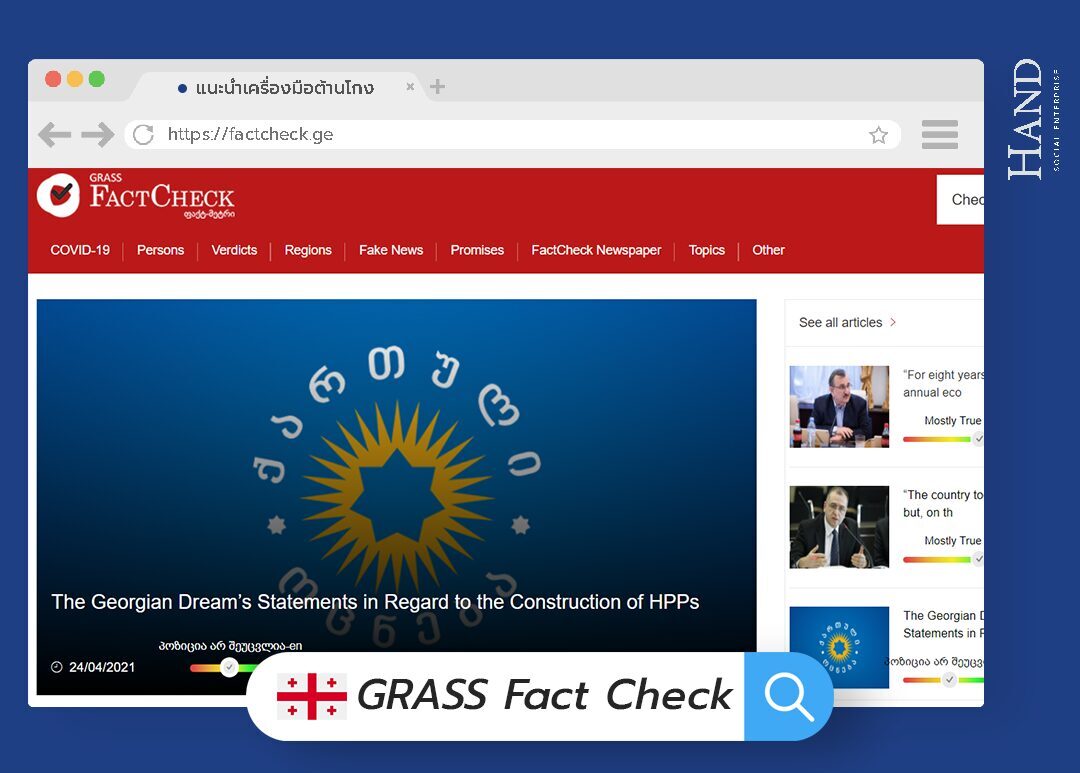This screenshot has width=1080, height=773.
Task: Open a new tab with the plus icon
Action: click(x=437, y=87)
